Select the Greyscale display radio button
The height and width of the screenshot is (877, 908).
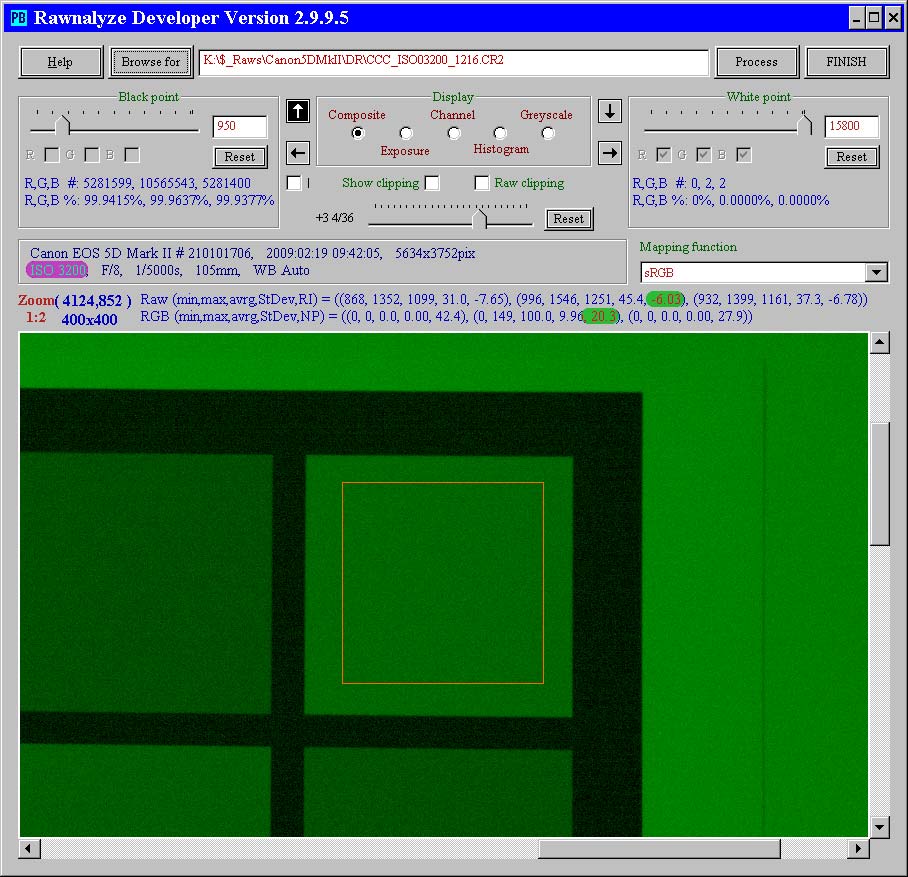(548, 133)
